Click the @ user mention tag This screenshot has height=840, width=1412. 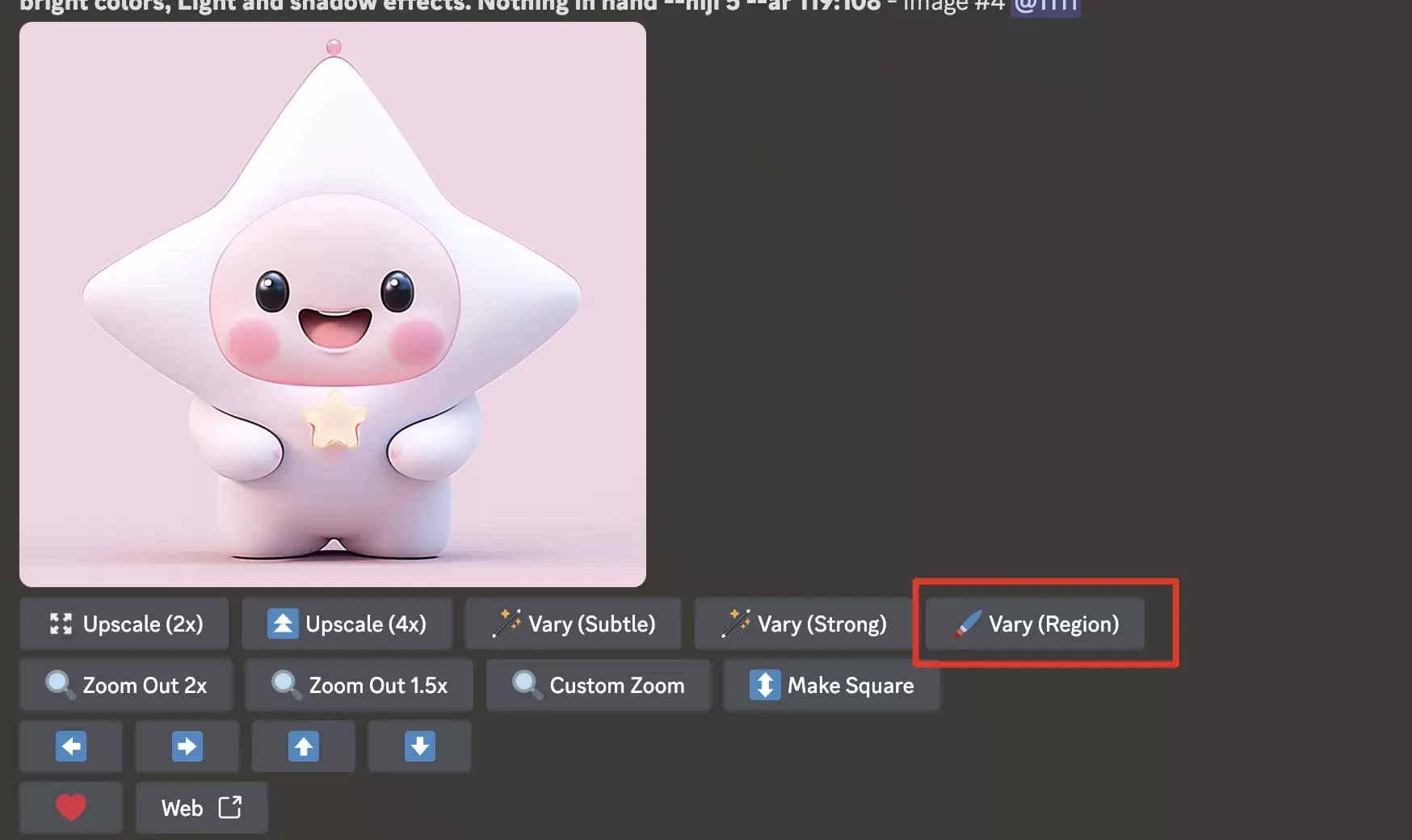[x=1045, y=6]
